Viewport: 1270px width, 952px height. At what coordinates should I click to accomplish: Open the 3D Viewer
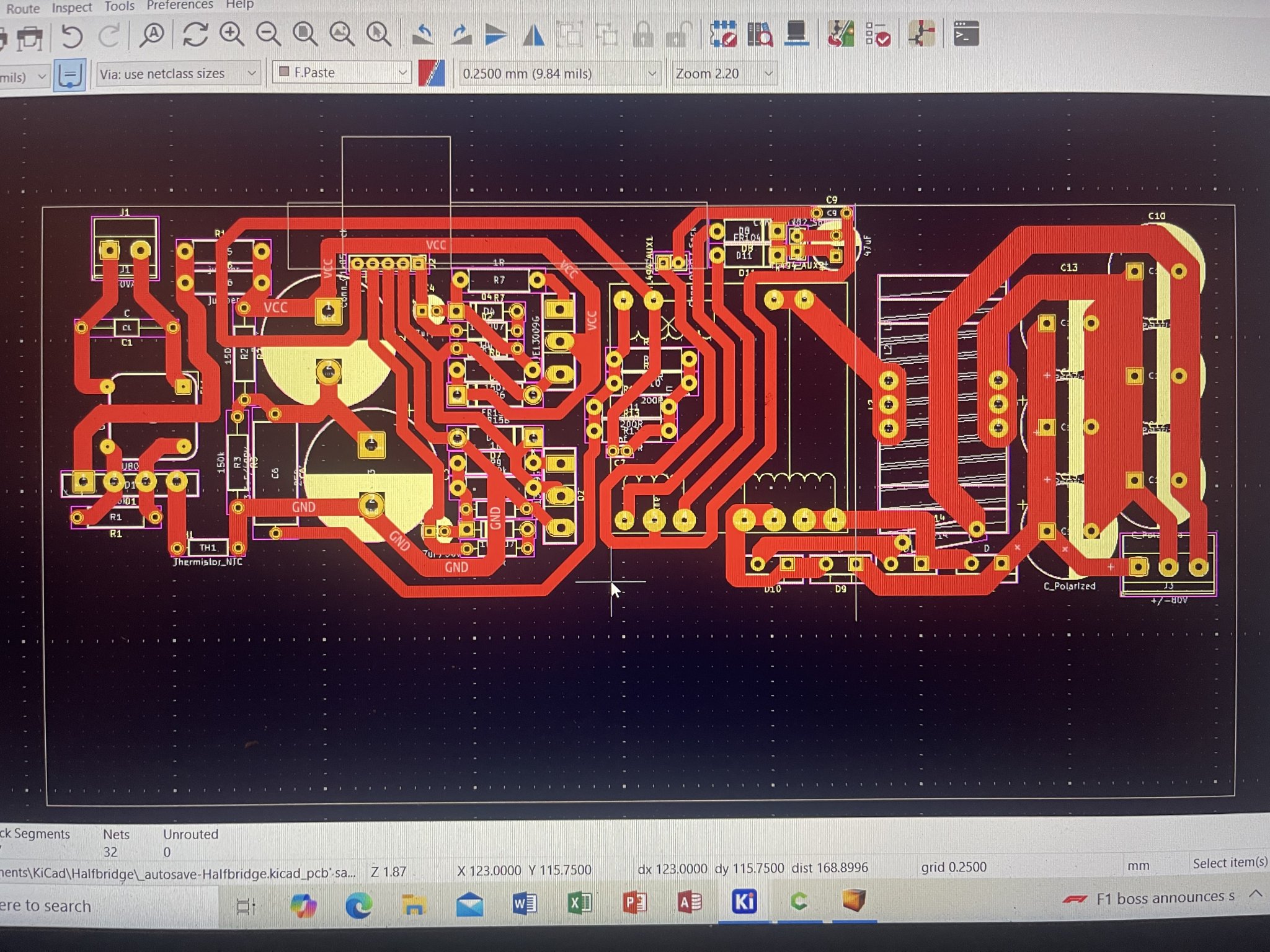pyautogui.click(x=796, y=34)
